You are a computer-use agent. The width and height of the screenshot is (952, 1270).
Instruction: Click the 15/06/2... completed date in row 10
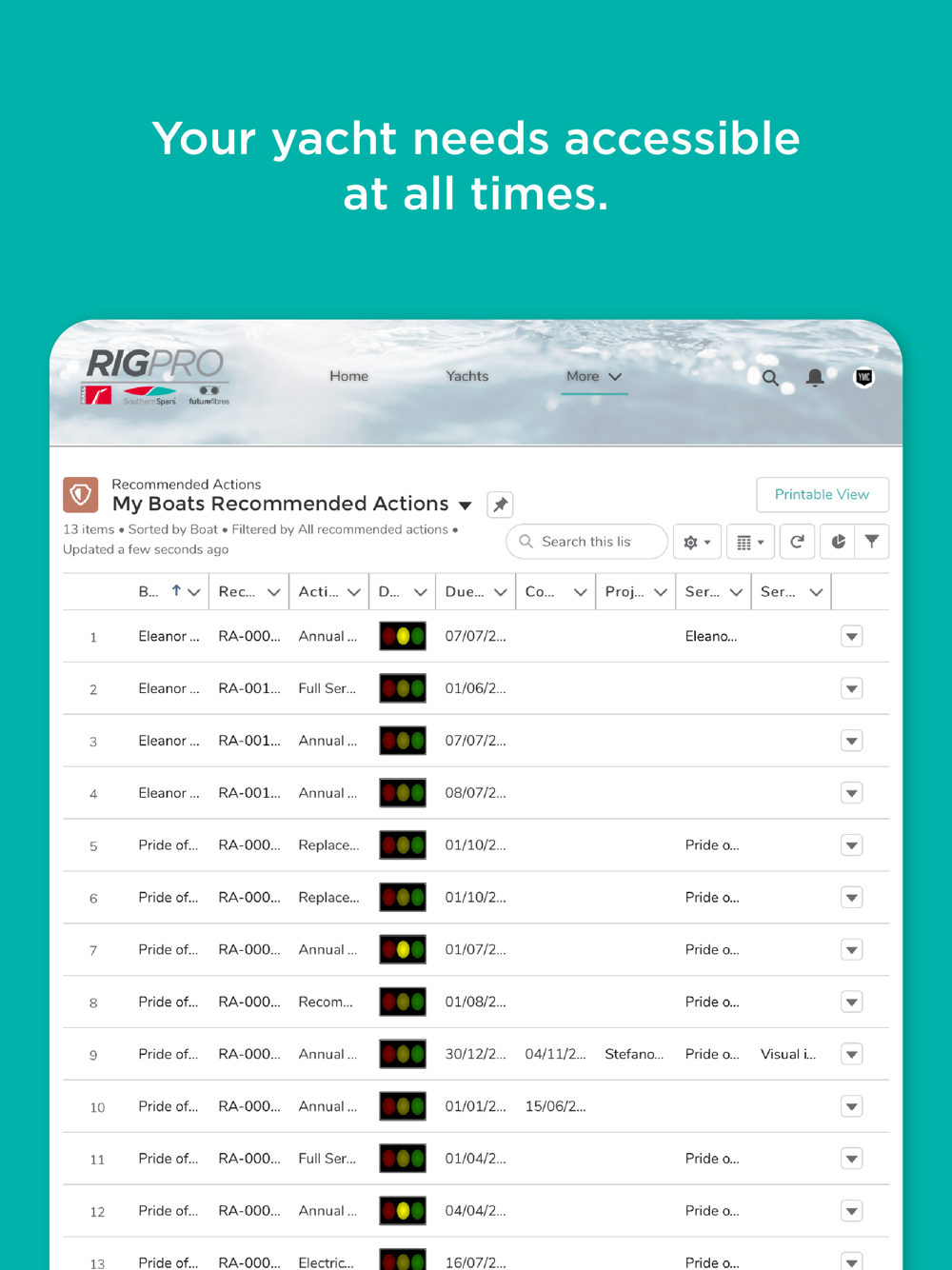555,1106
